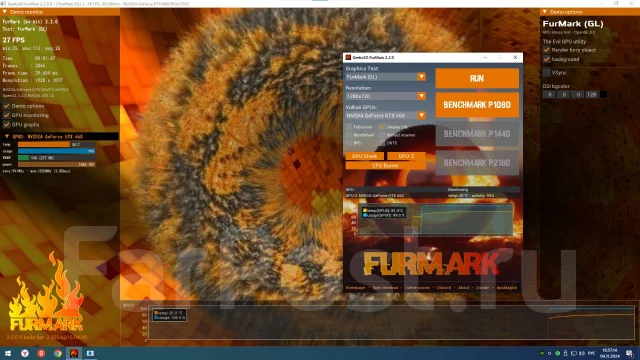The width and height of the screenshot is (640, 360).
Task: Toggle background checkbox in Demo options
Action: click(547, 60)
